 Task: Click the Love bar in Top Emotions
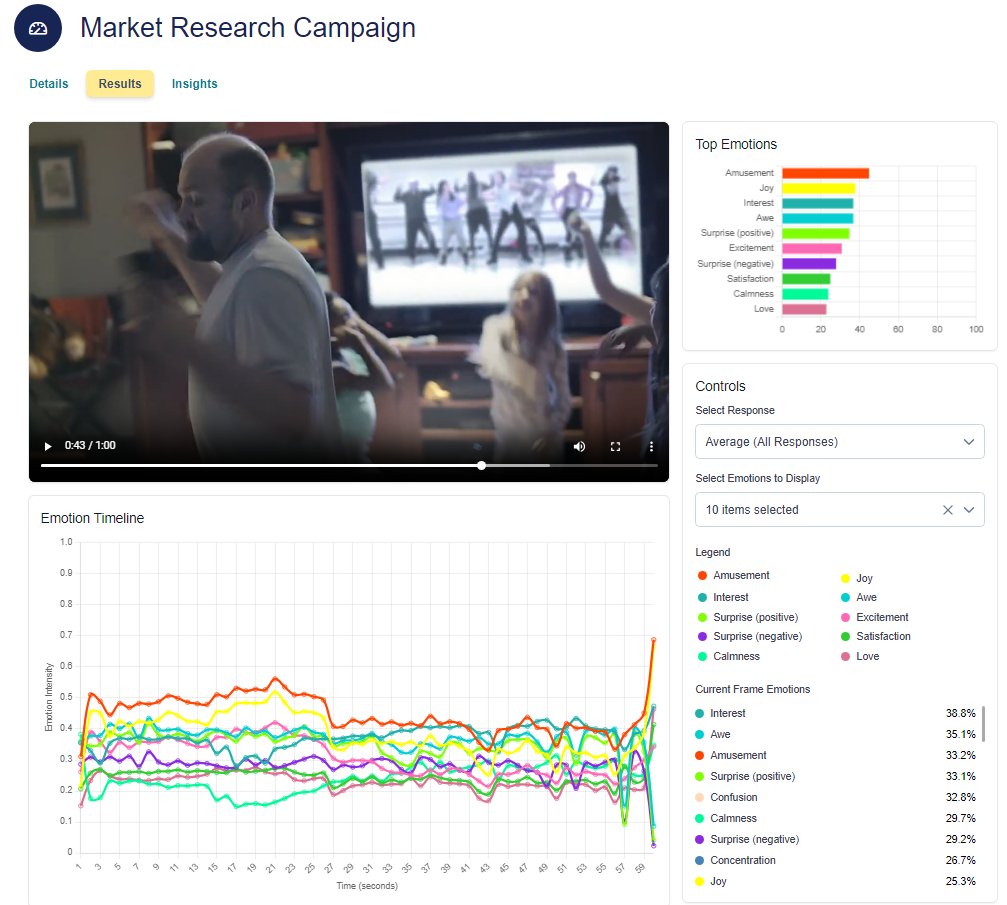(x=804, y=309)
